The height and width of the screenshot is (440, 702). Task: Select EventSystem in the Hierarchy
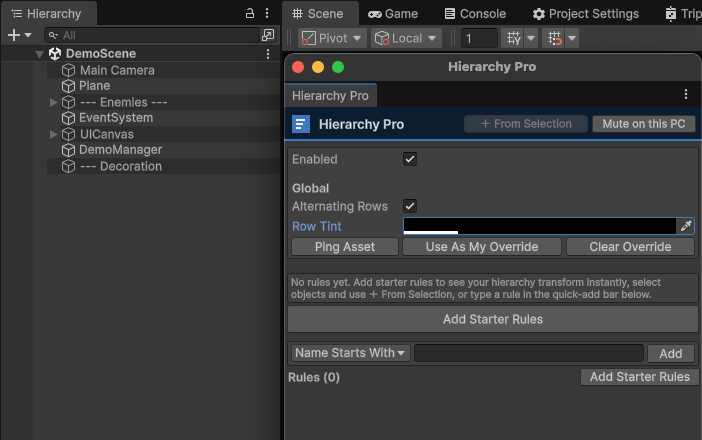[x=116, y=118]
